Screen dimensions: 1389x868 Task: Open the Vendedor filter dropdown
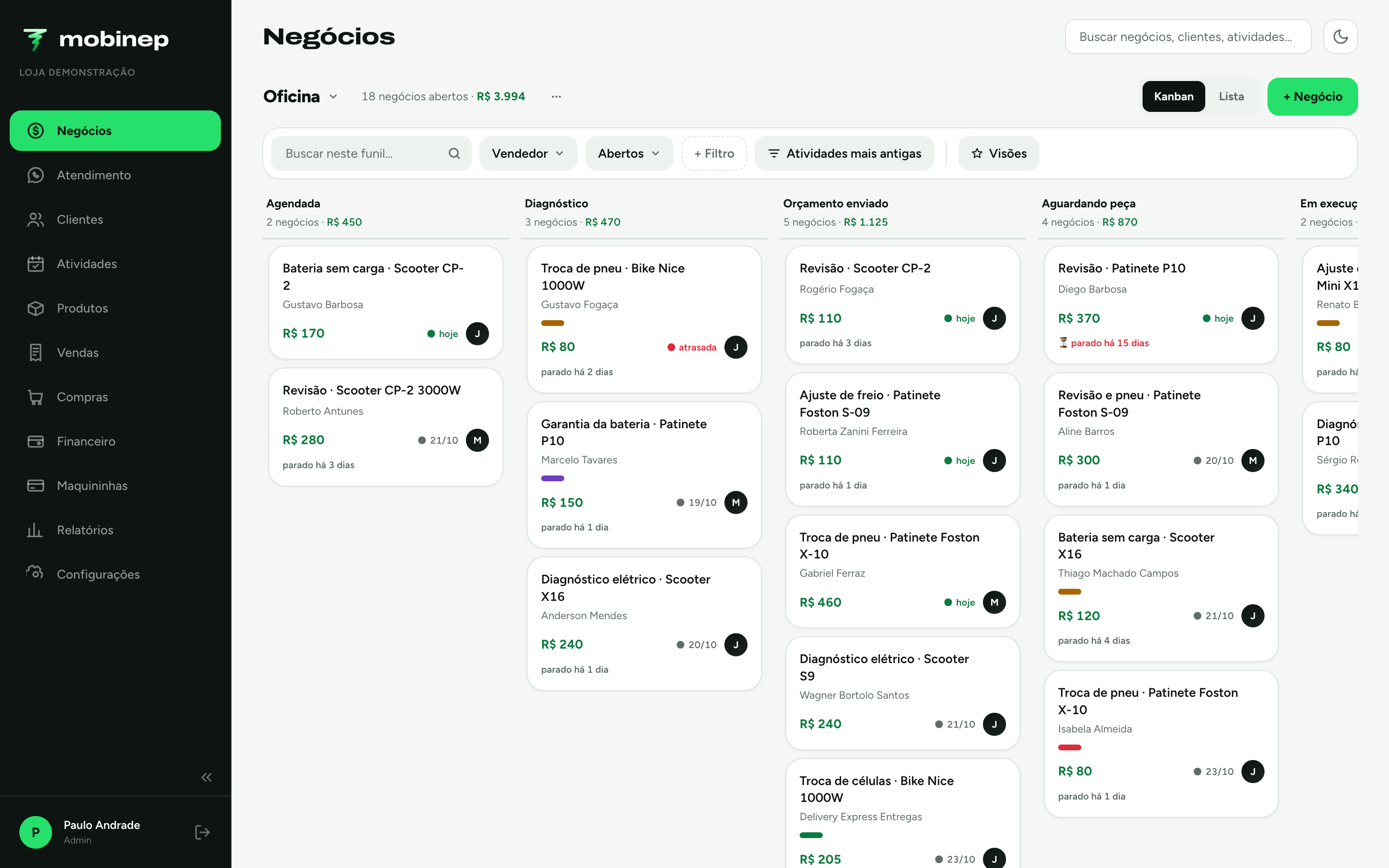528,153
